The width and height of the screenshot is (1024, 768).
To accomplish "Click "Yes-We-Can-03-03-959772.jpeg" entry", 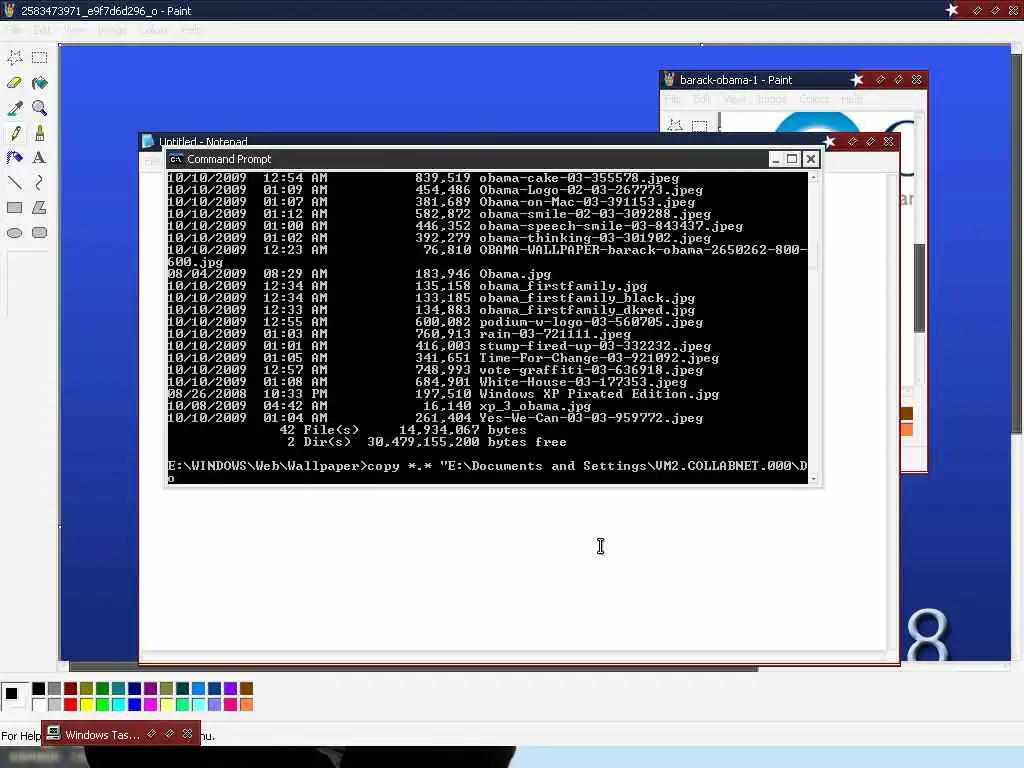I will 591,418.
